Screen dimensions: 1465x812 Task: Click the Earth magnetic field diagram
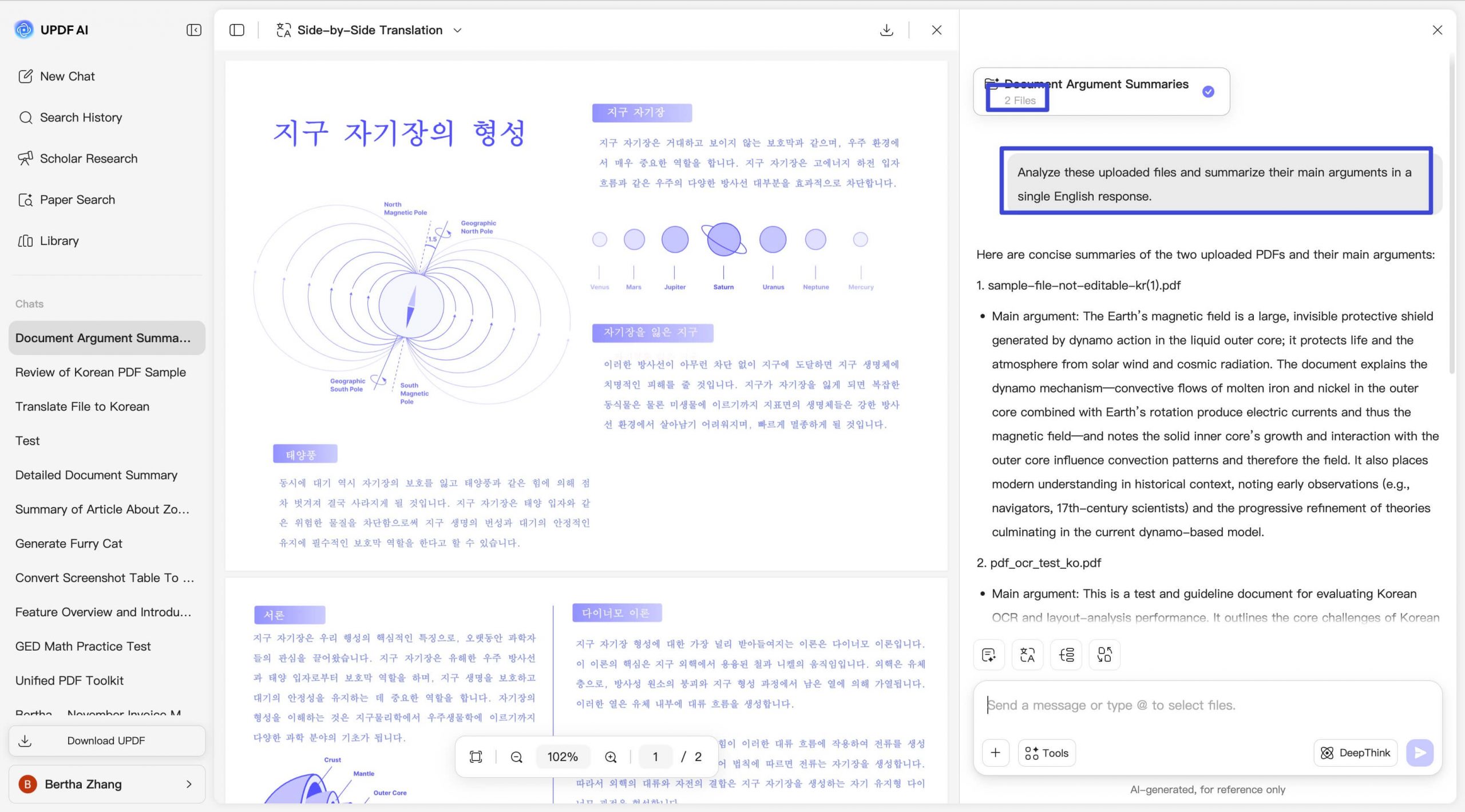[x=411, y=303]
